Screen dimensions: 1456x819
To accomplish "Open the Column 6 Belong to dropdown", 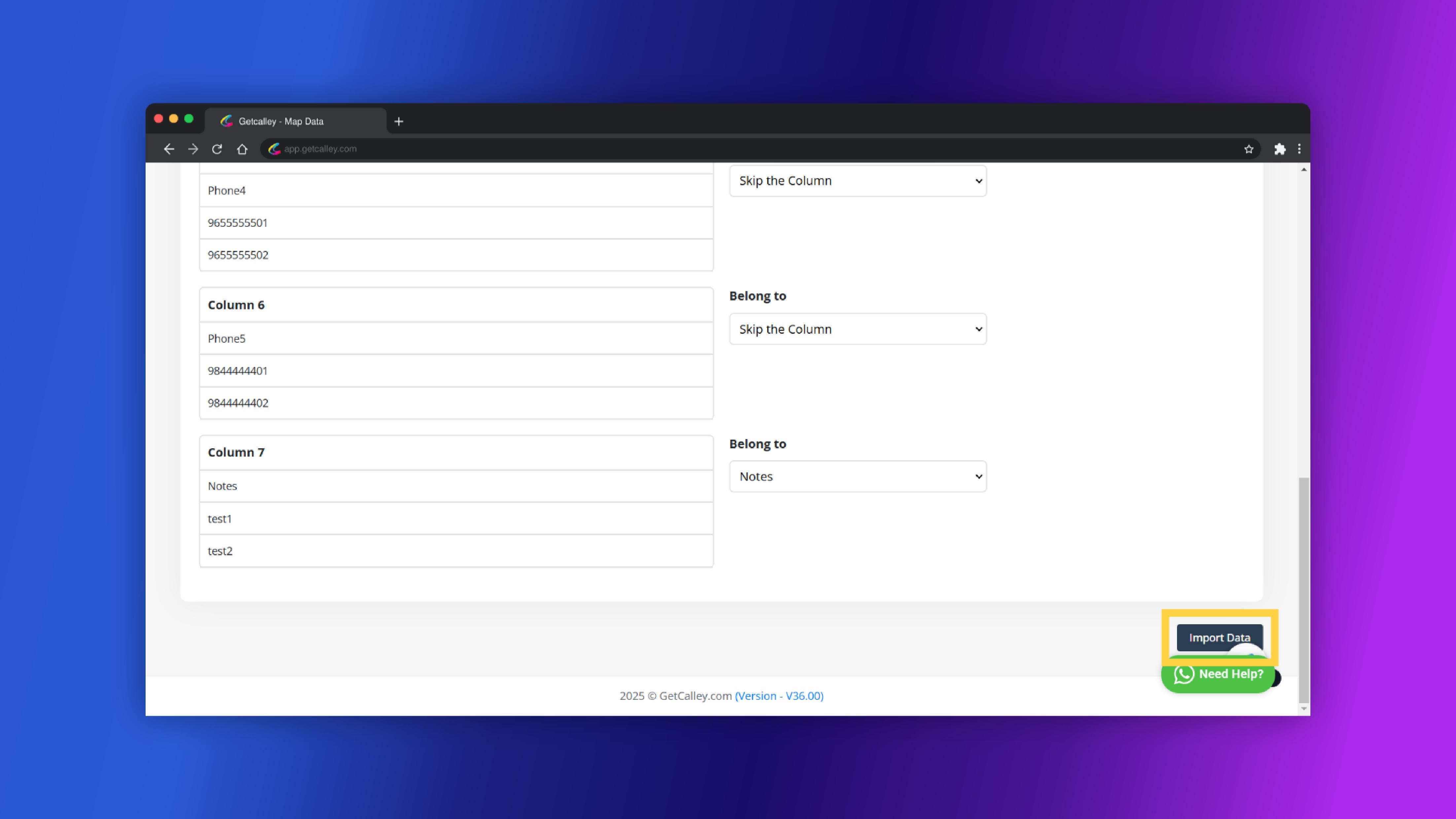I will click(x=857, y=329).
